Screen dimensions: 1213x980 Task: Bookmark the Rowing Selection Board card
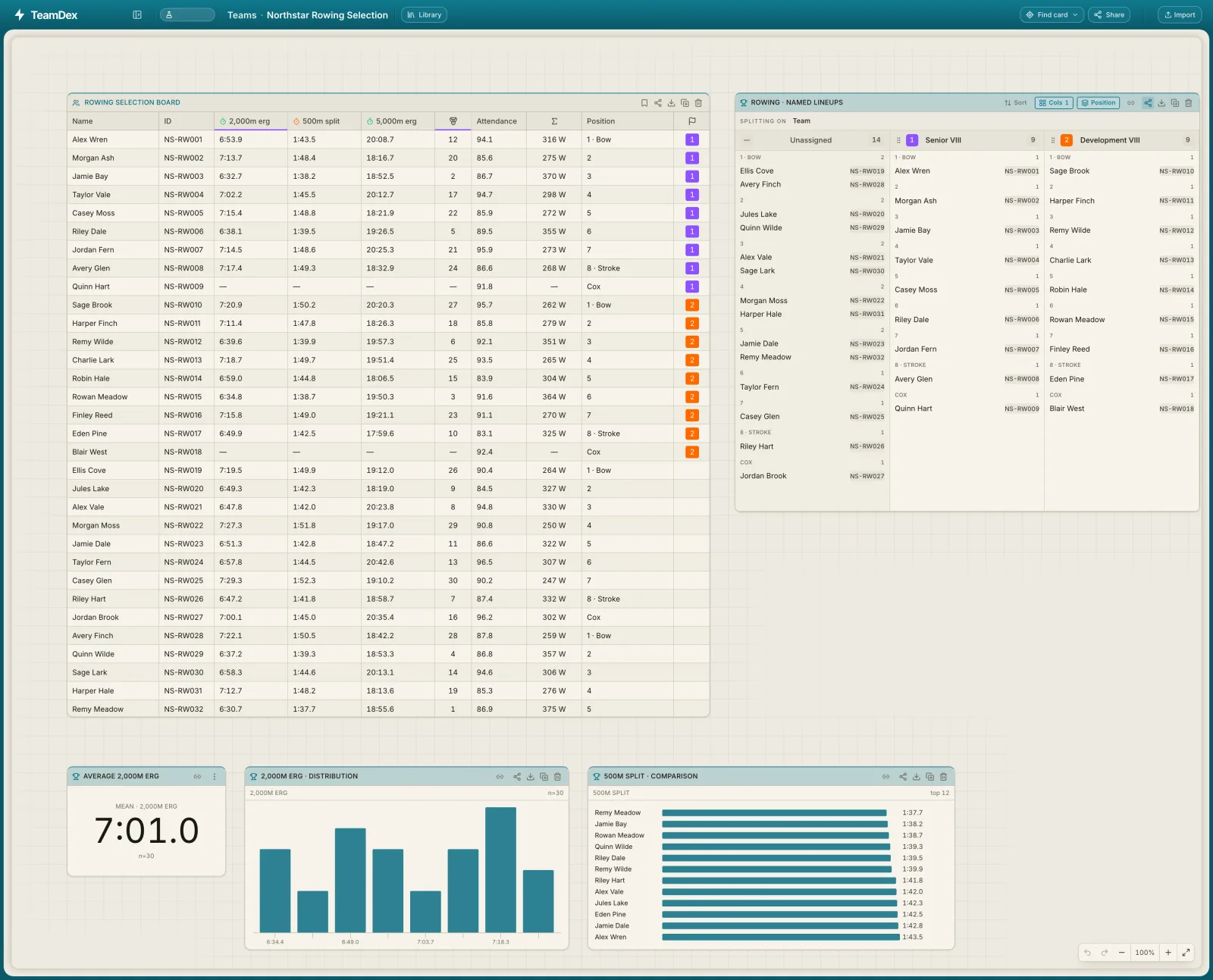tap(644, 103)
